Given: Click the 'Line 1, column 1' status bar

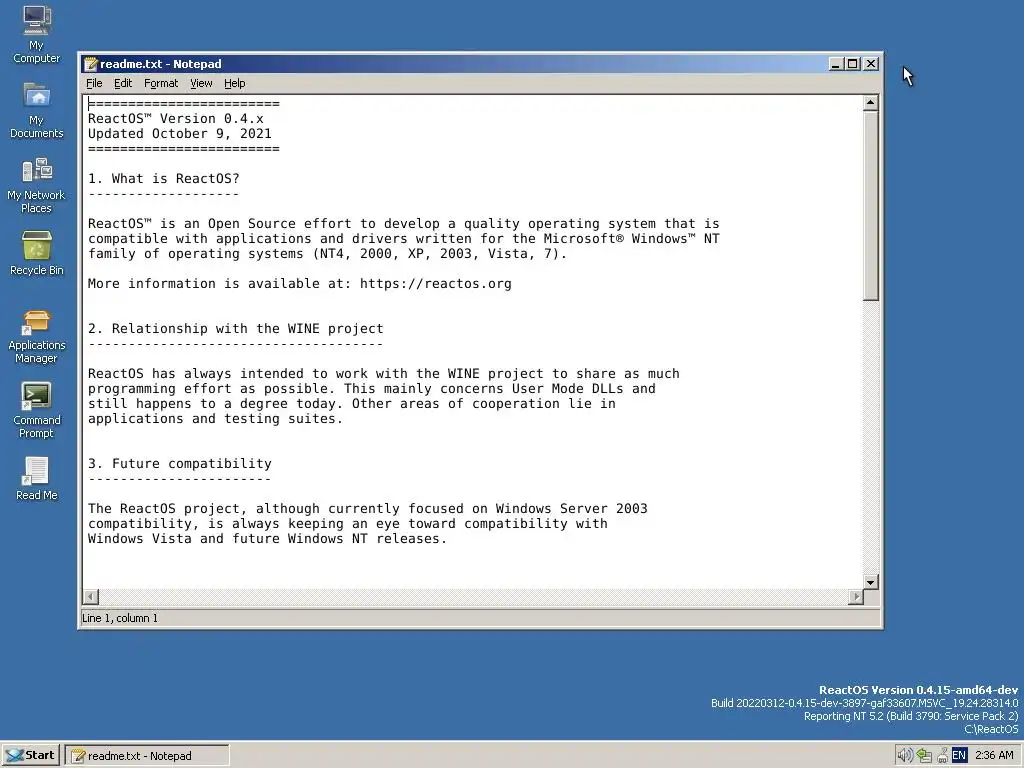Looking at the screenshot, I should click(x=480, y=618).
